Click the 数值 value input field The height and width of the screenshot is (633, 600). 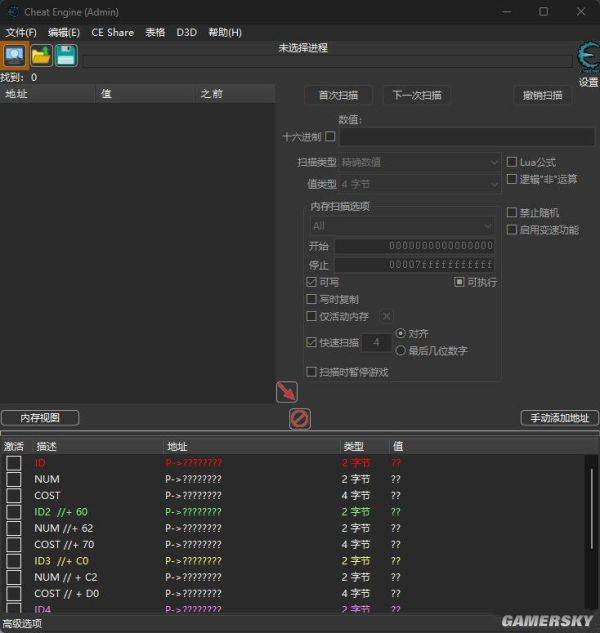(x=467, y=137)
